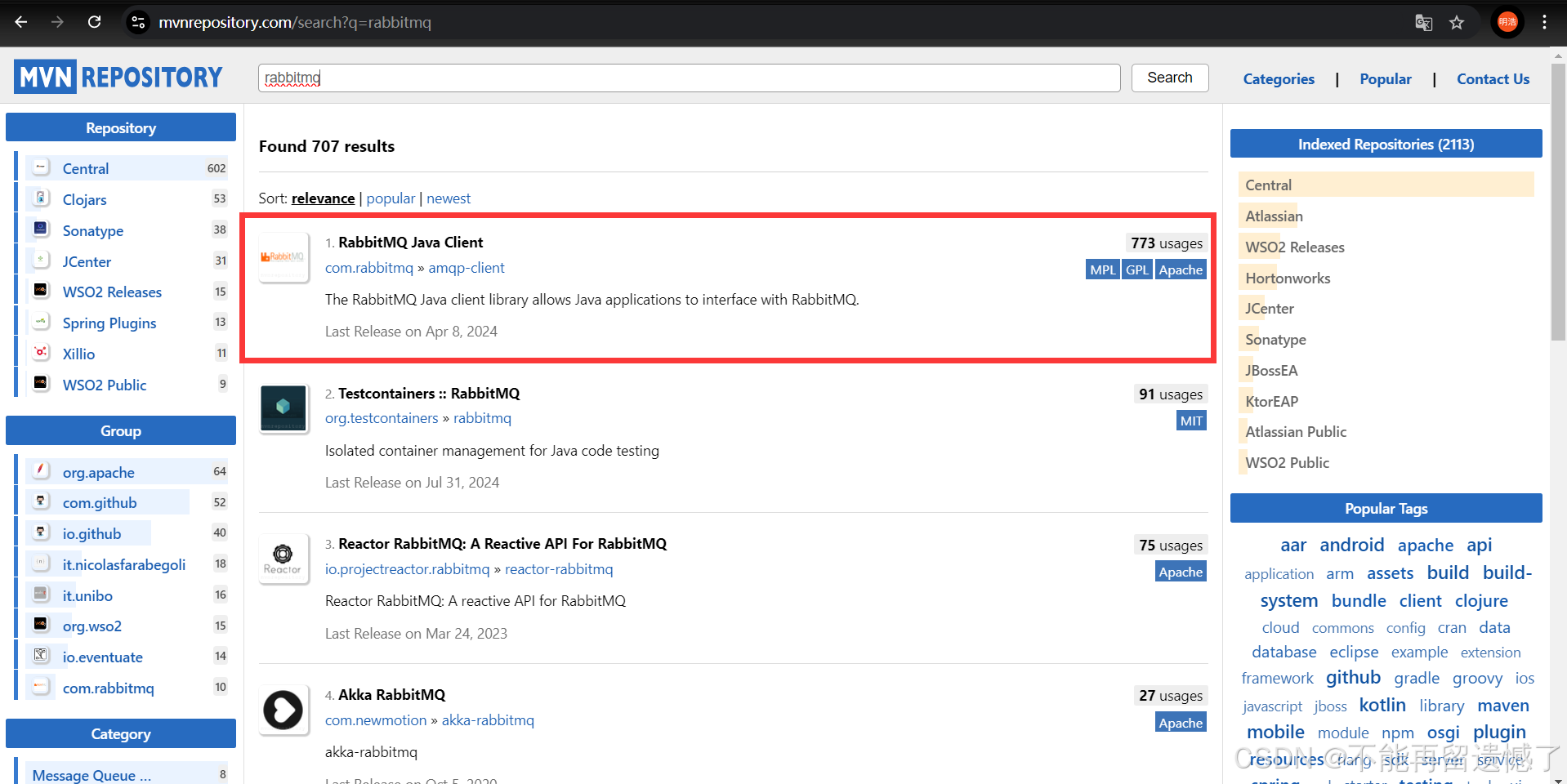1567x784 pixels.
Task: Open the browser three-dot menu
Action: (1544, 22)
